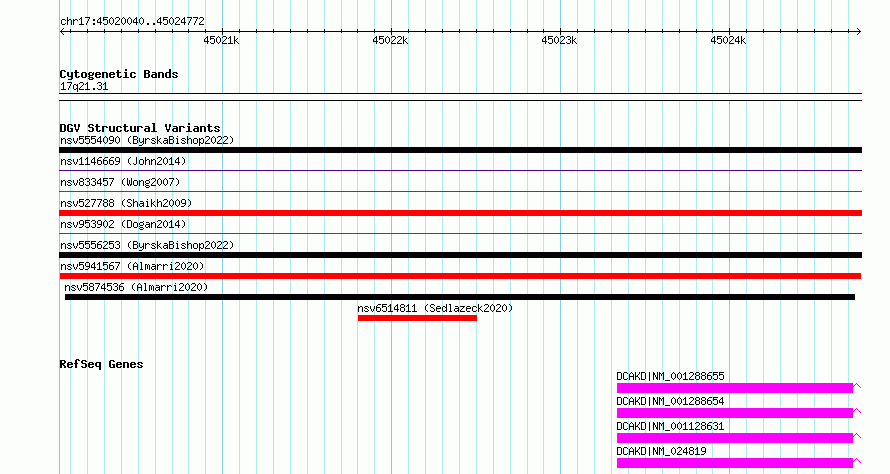
Task: Click the red bar under nsv5941567
Action: [460, 276]
